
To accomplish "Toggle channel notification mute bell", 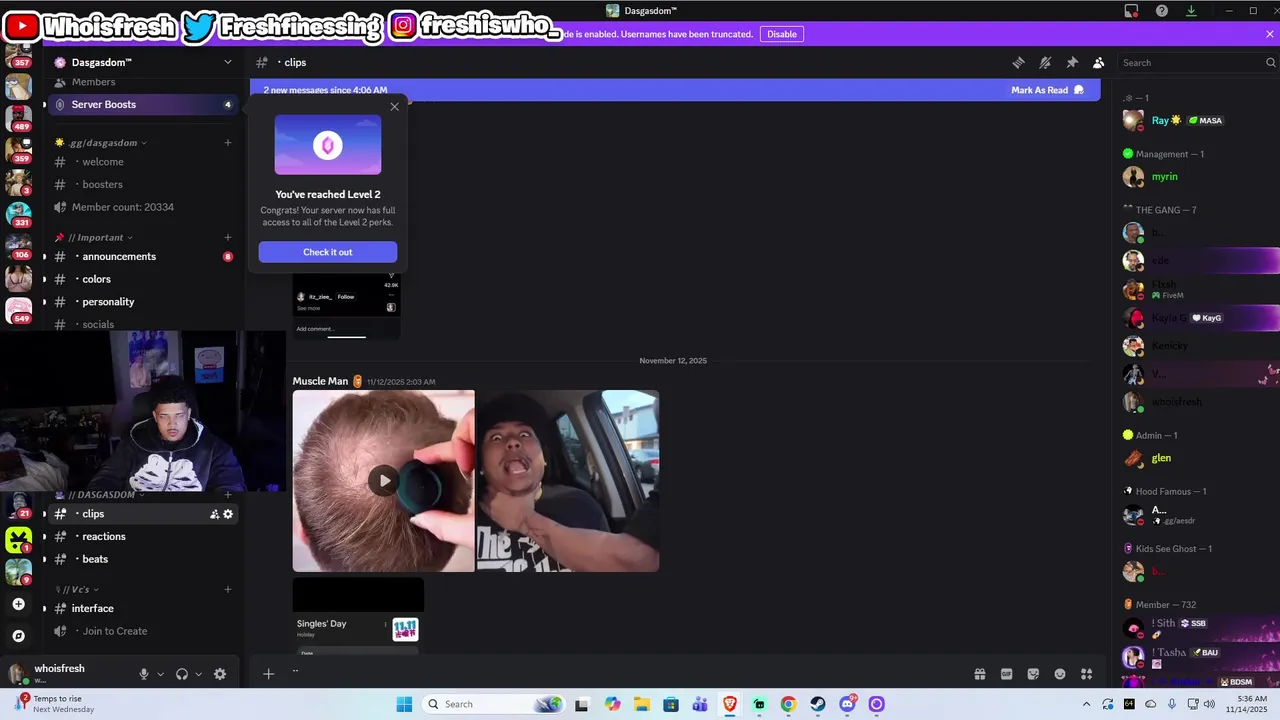I will click(x=1045, y=62).
